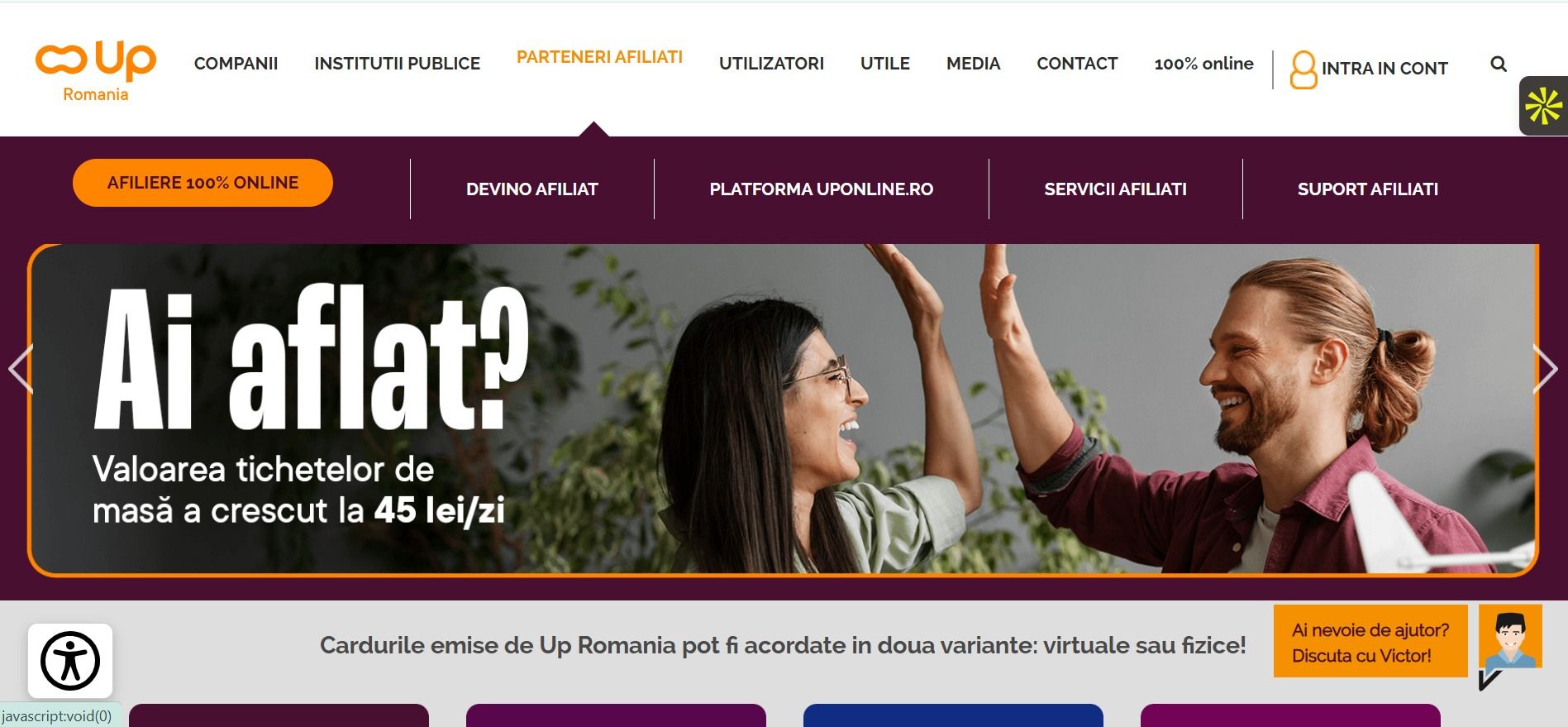Click the Ai nevoie de ajutor box
The image size is (1568, 727).
(1370, 641)
